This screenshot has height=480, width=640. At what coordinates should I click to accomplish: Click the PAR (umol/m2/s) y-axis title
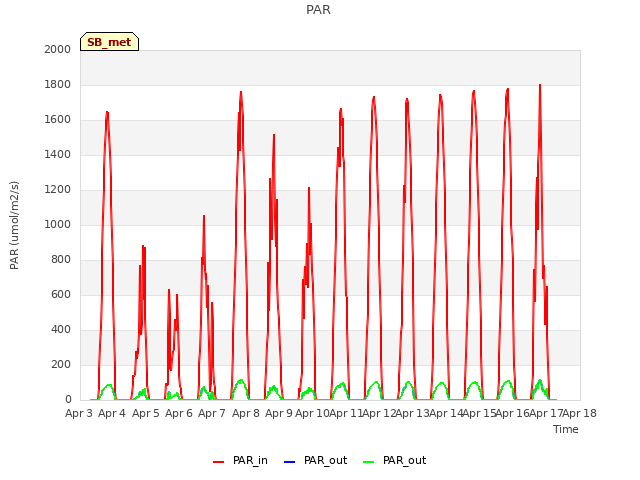point(14,225)
